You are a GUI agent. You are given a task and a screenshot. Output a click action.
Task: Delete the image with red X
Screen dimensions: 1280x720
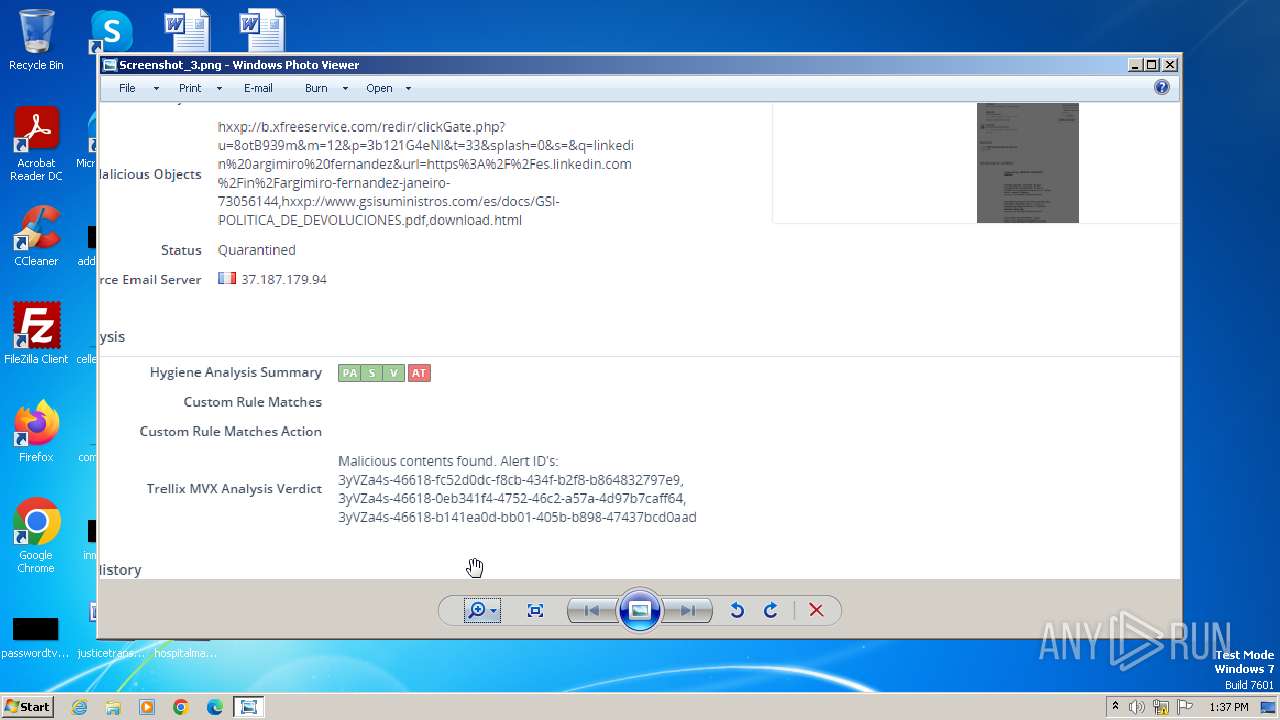pos(816,610)
